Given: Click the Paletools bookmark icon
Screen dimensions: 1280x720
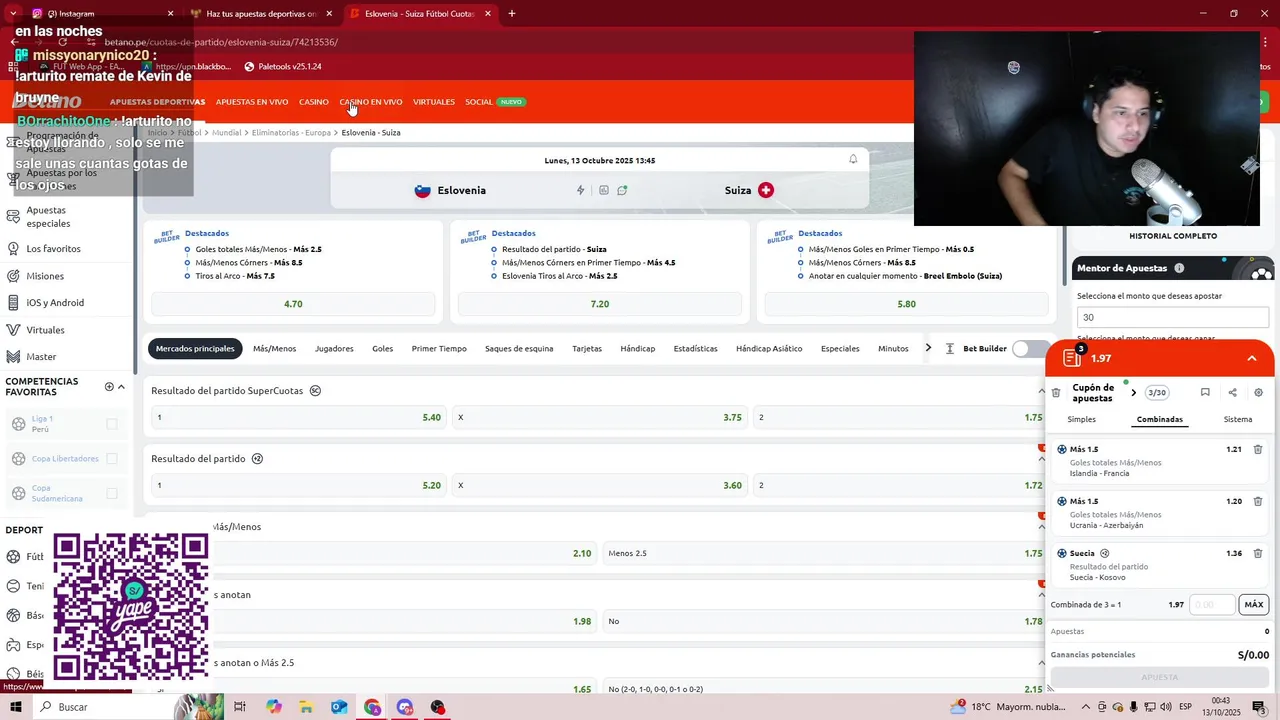Looking at the screenshot, I should (x=250, y=66).
